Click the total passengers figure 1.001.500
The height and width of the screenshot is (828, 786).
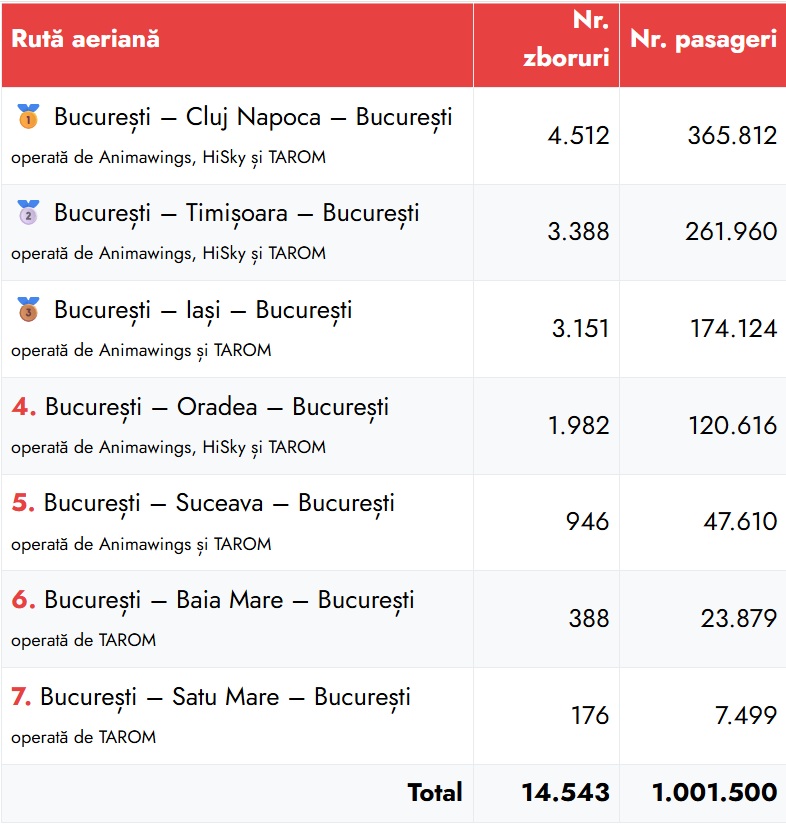click(x=714, y=793)
